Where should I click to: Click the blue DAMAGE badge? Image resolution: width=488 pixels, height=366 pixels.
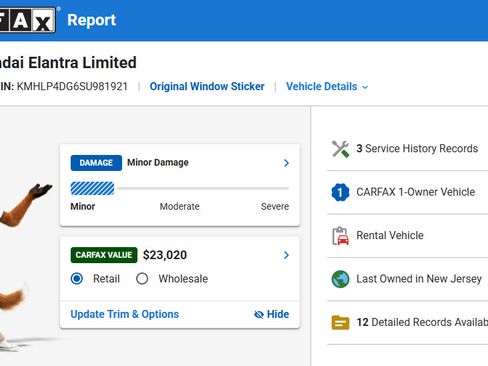(96, 163)
